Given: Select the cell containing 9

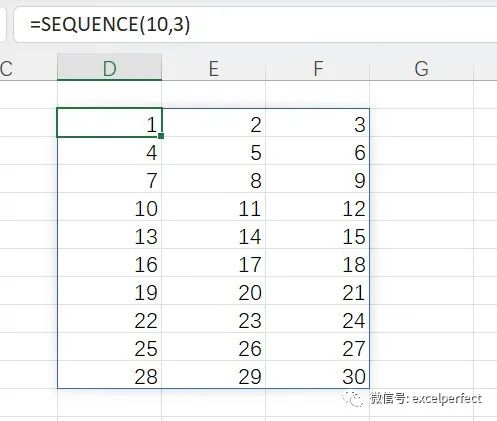Looking at the screenshot, I should click(317, 179).
